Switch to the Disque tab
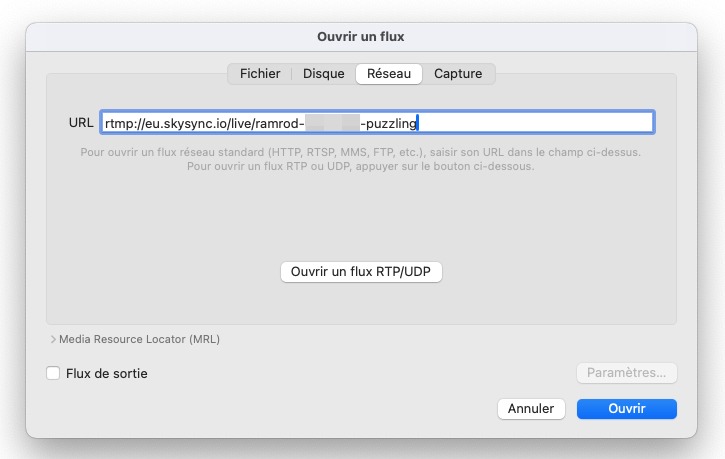 pyautogui.click(x=324, y=74)
